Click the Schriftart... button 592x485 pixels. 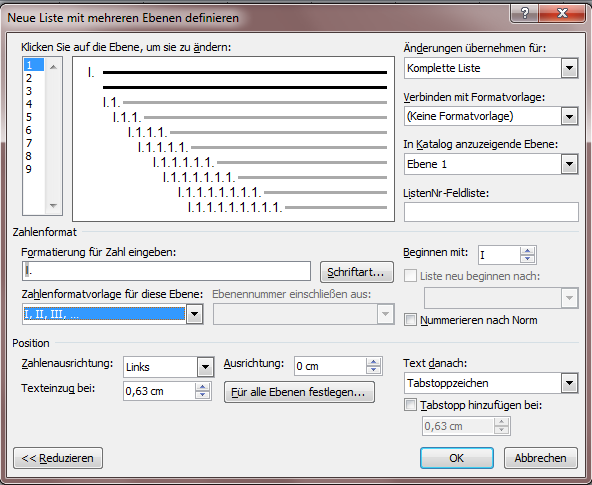point(356,272)
